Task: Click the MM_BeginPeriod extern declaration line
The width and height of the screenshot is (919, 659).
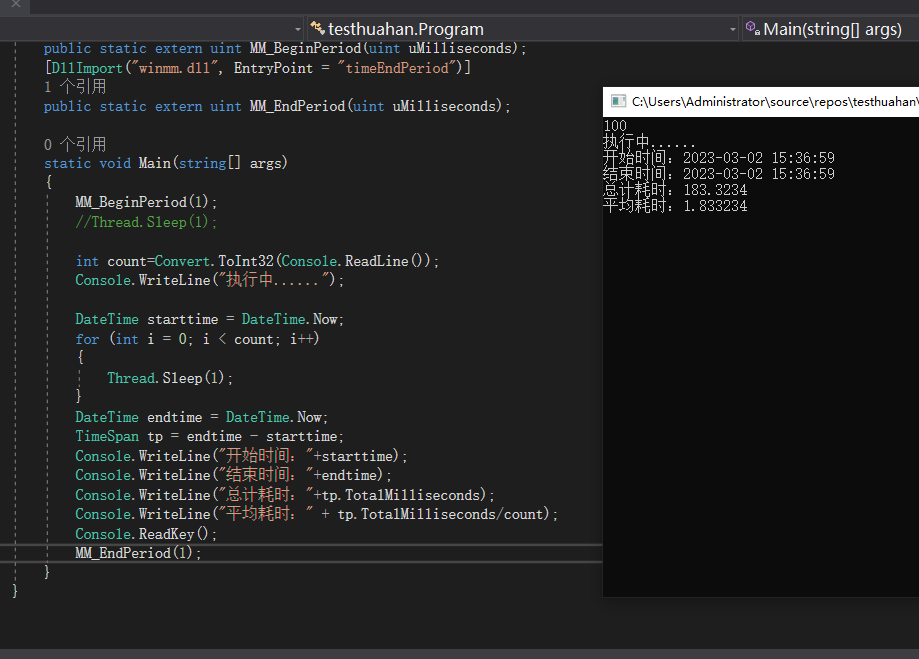Action: 285,48
